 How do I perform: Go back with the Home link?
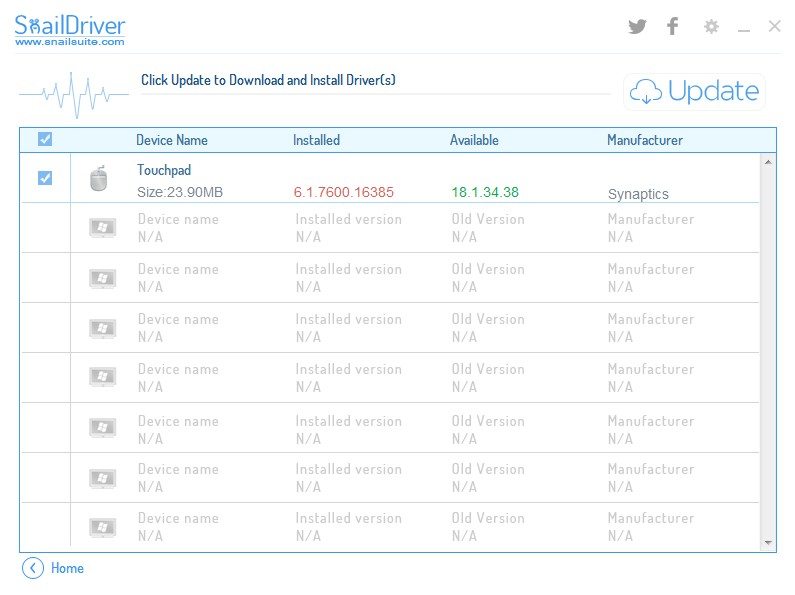pos(67,568)
